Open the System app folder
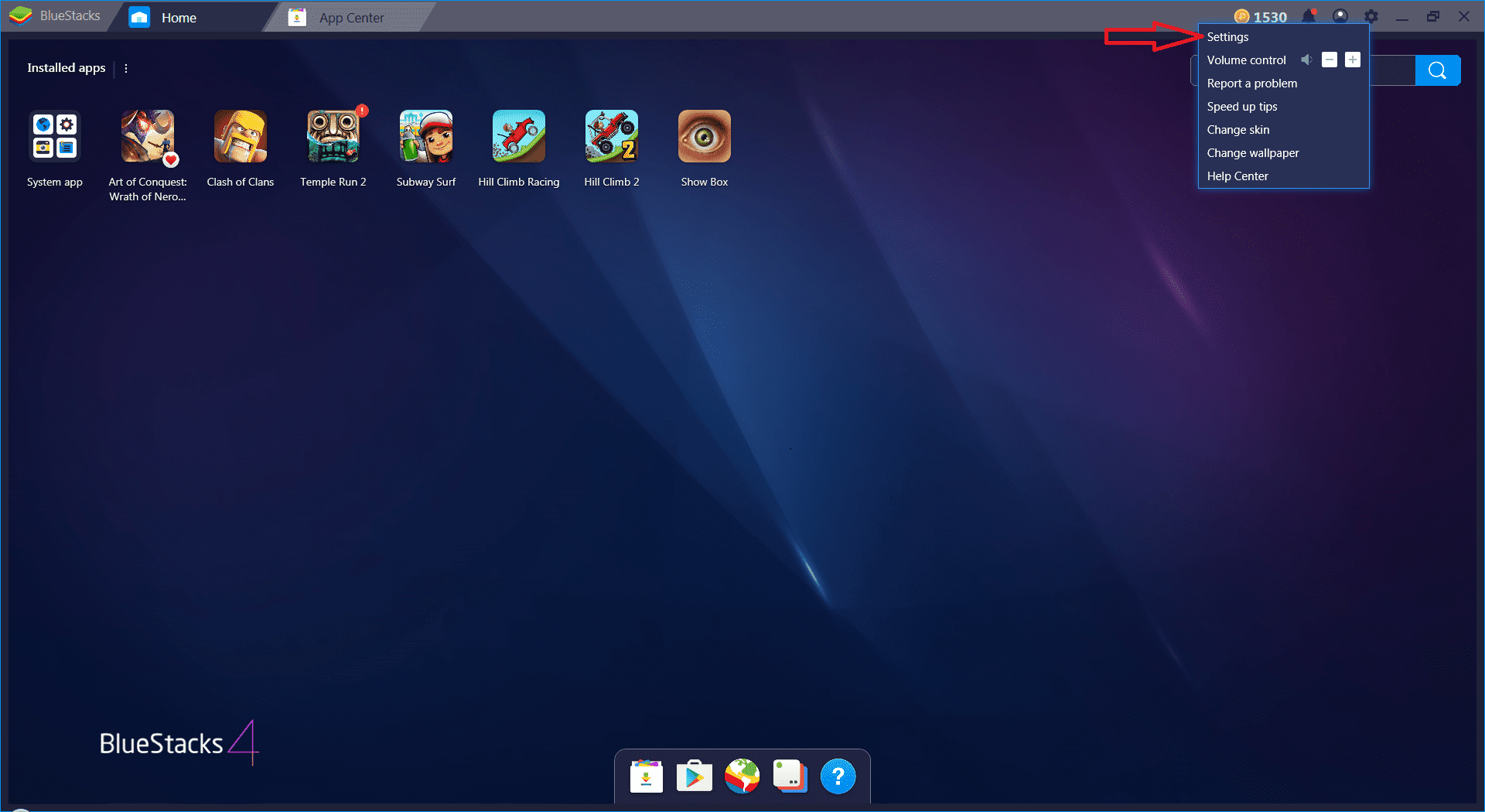This screenshot has height=812, width=1485. tap(54, 137)
